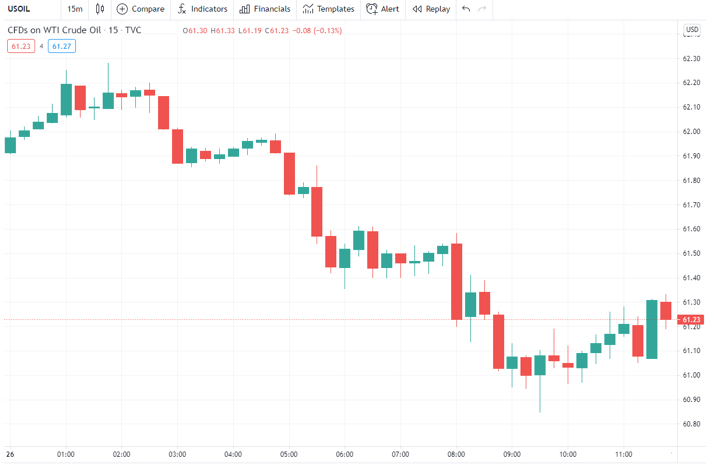Click the Compare symbol button

(x=140, y=9)
